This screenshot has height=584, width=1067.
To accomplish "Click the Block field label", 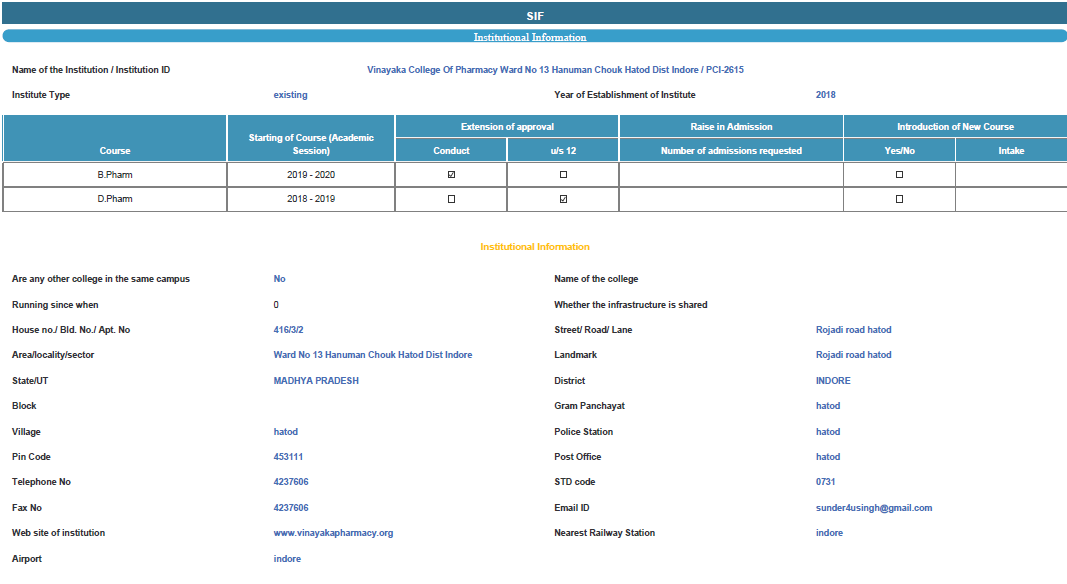I will (x=24, y=406).
